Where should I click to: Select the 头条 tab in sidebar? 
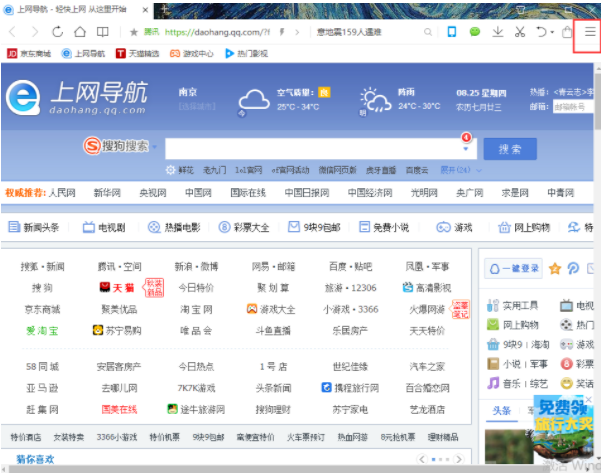click(501, 410)
